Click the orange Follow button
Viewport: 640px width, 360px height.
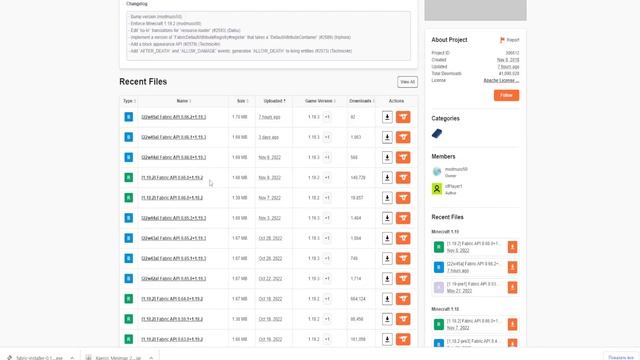506,95
